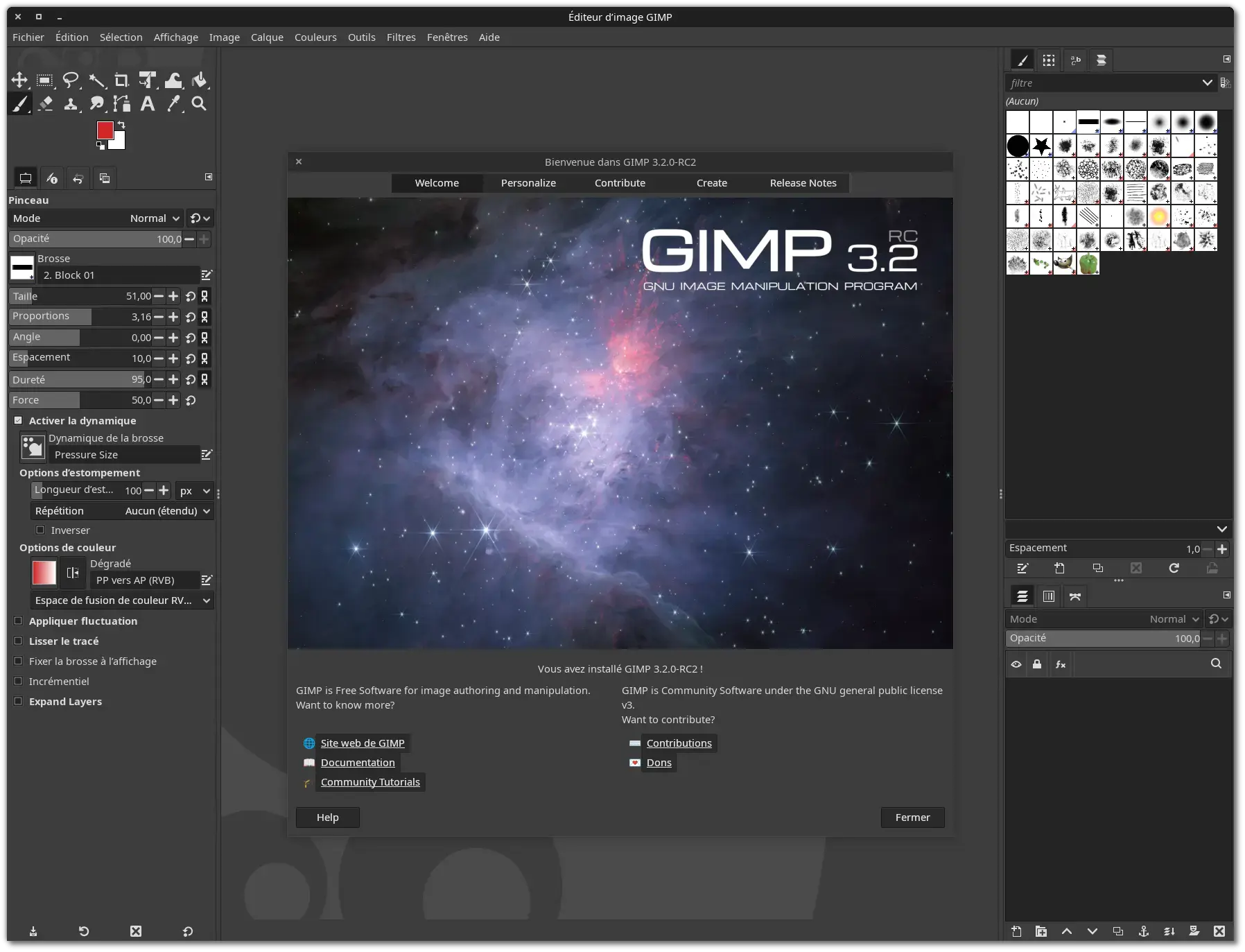
Task: Open the Mode dropdown set to Normal
Action: click(154, 218)
